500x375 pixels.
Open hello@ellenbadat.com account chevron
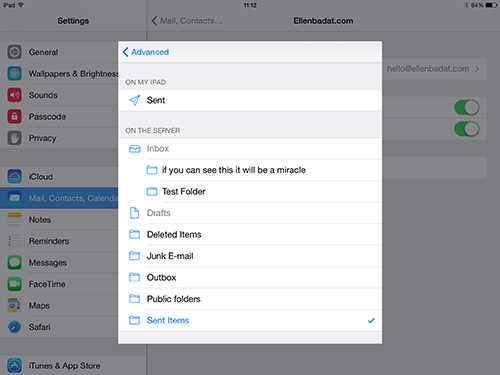point(477,69)
